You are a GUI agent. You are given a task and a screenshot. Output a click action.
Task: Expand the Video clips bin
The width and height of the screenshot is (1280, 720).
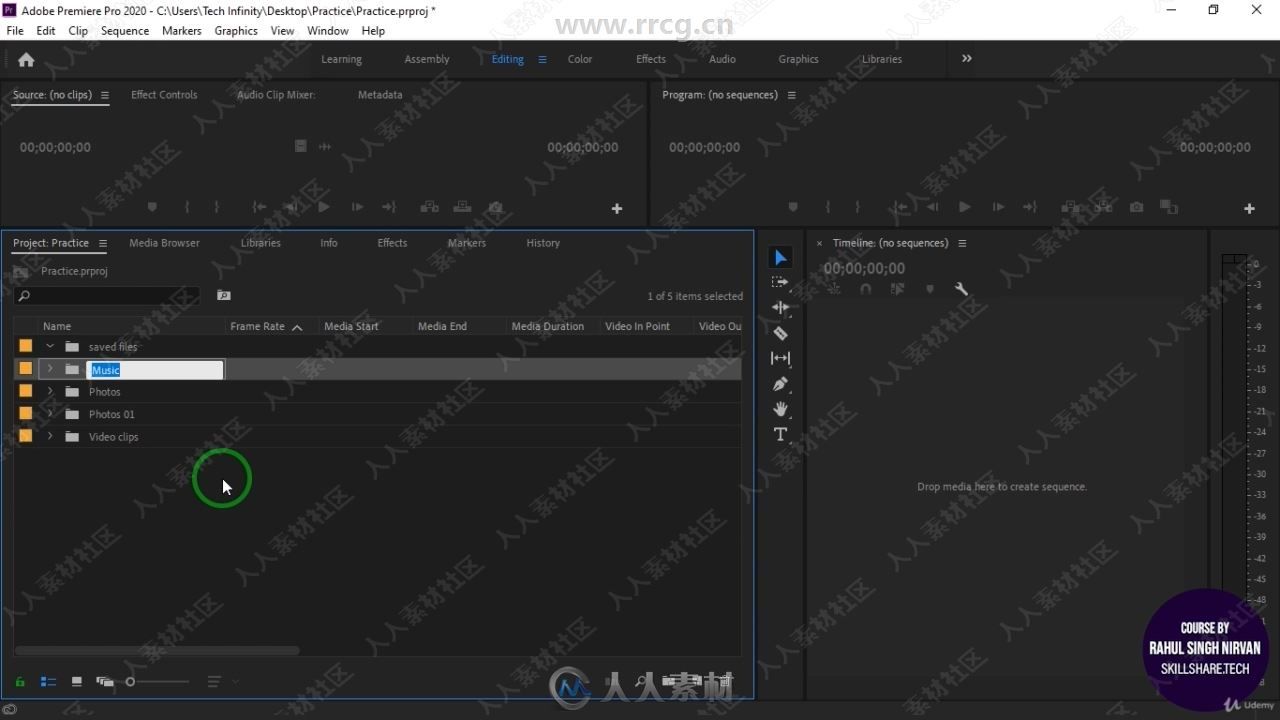50,437
